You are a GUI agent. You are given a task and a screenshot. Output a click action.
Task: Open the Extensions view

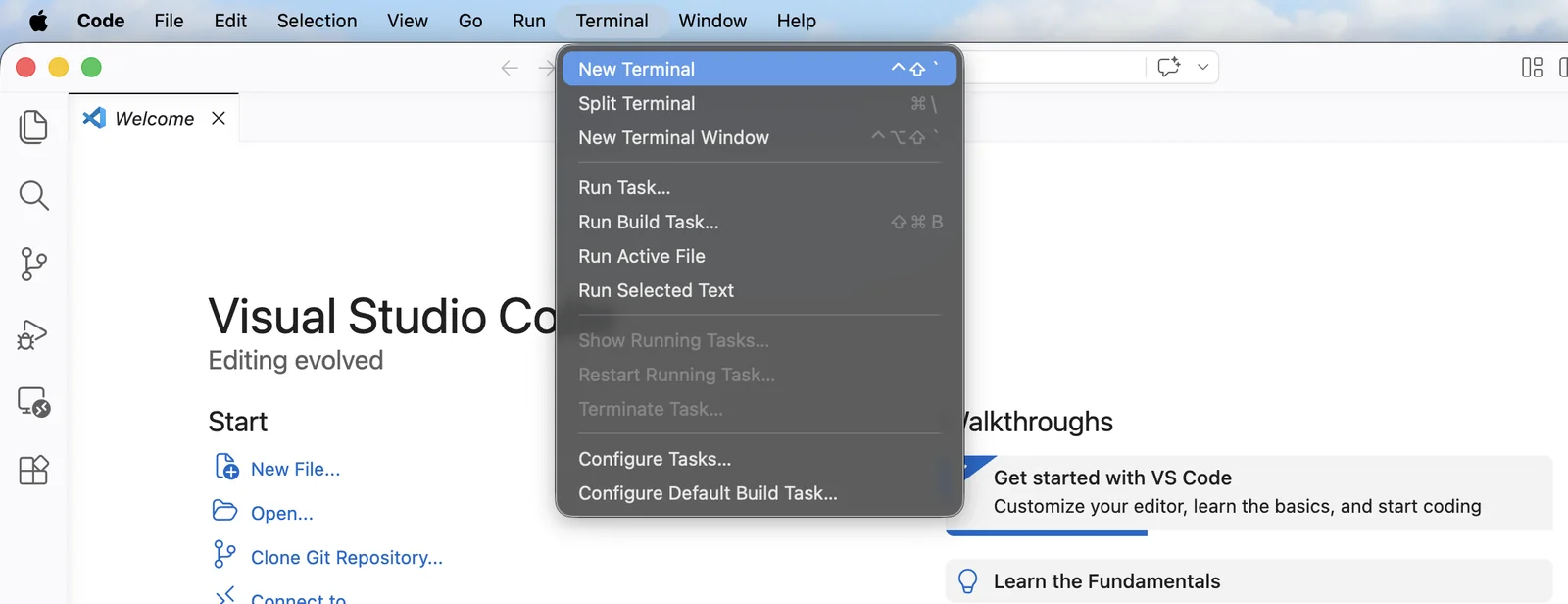point(33,470)
